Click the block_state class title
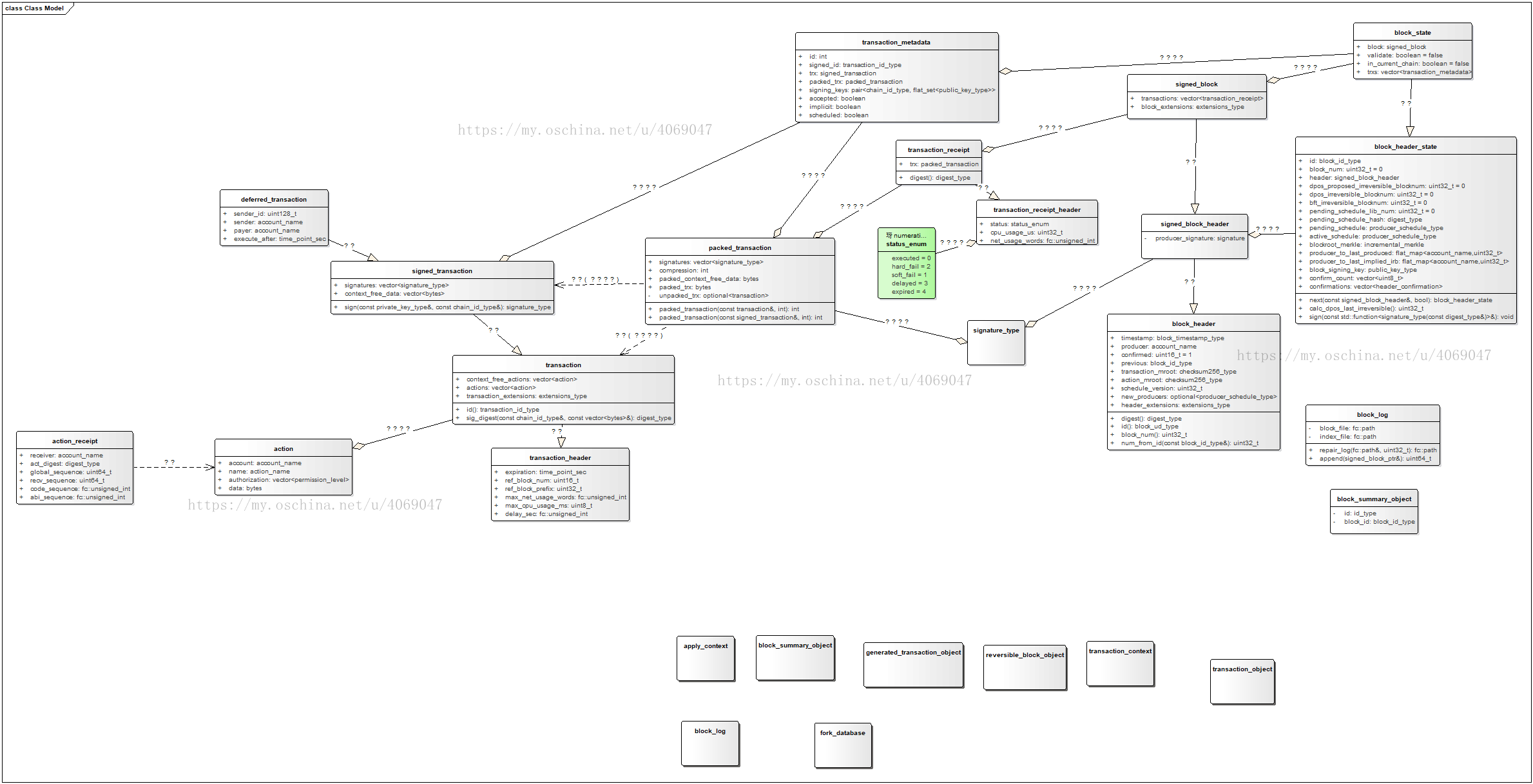The image size is (1533, 784). (x=1412, y=33)
